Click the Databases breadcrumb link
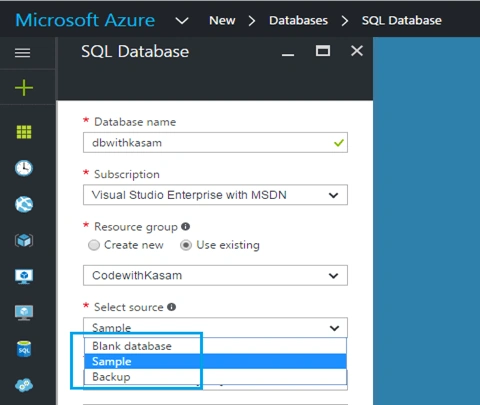Viewport: 480px width, 405px height. [x=298, y=21]
